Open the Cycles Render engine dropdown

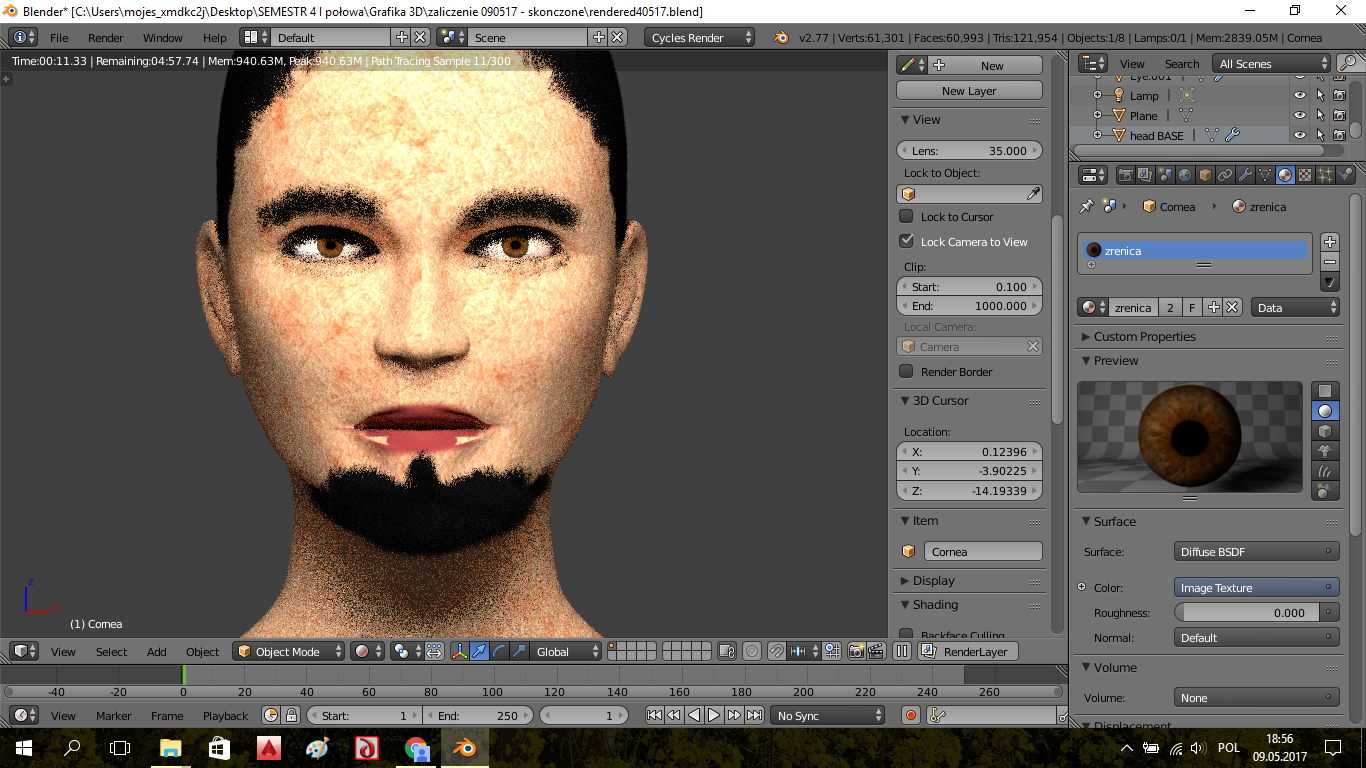tap(700, 37)
